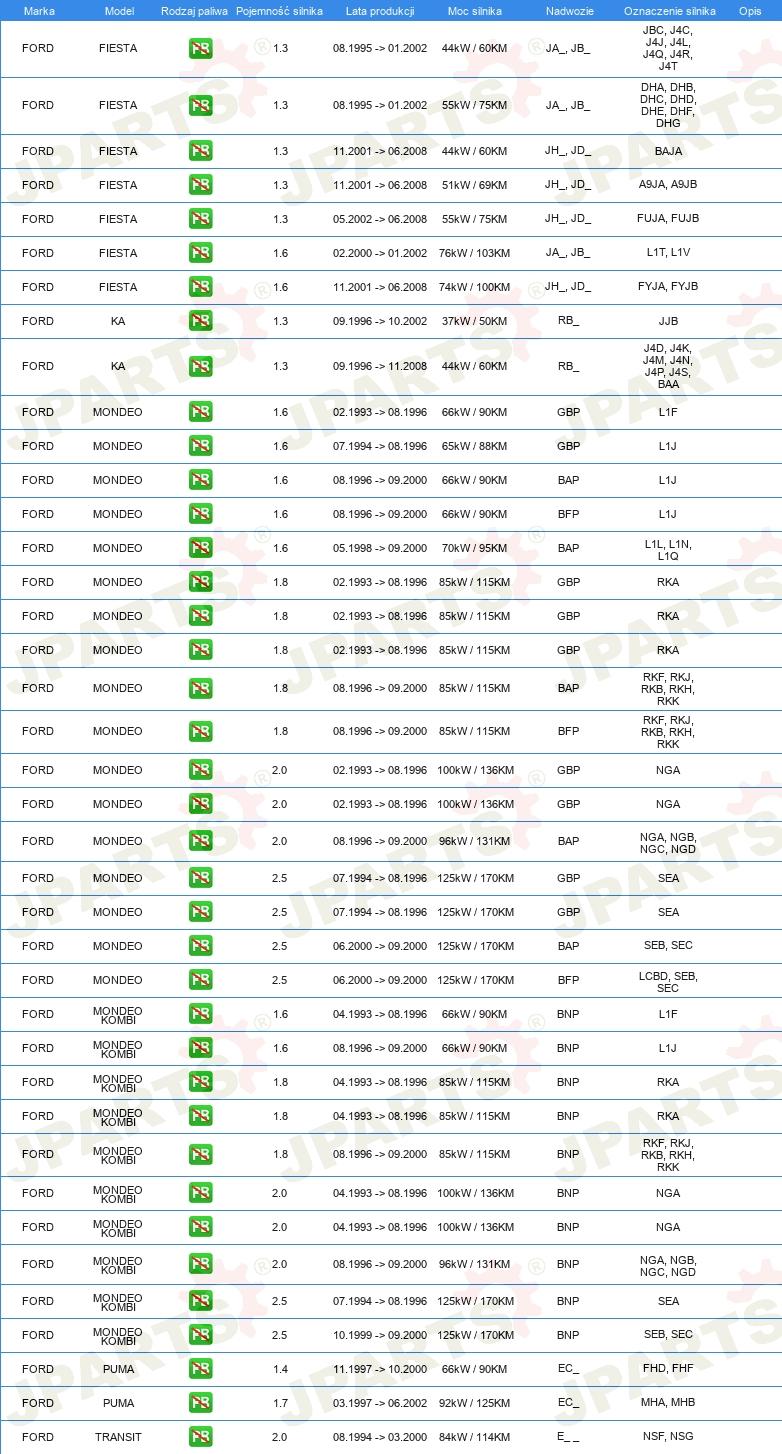Click petrol fuel icon in KA JJB row
This screenshot has height=1454, width=782.
[x=200, y=321]
